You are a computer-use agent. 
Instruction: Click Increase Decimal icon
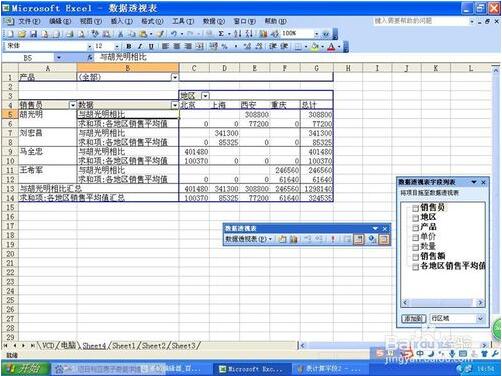pyautogui.click(x=247, y=46)
